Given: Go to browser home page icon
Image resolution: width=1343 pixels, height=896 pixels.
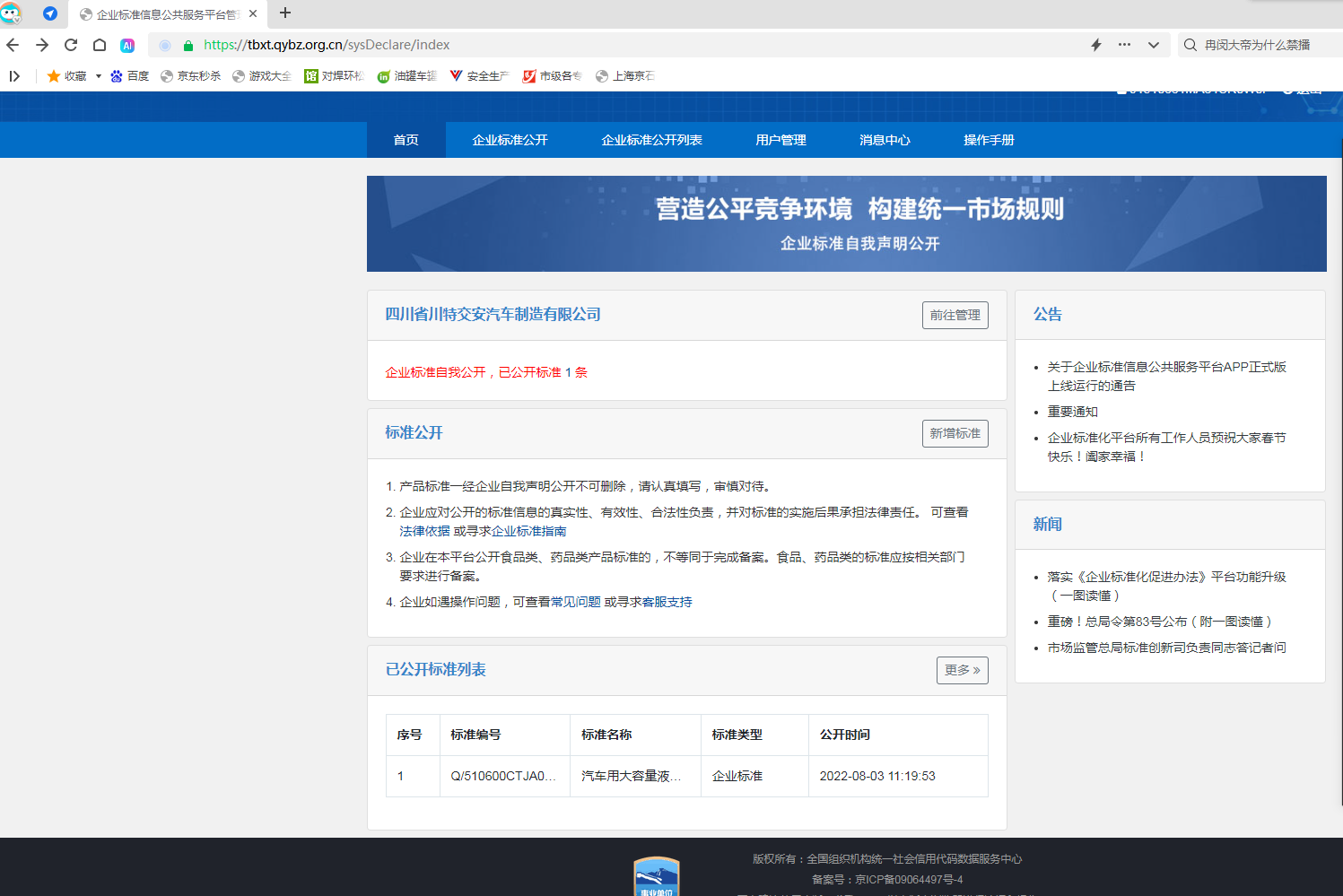Looking at the screenshot, I should click(x=100, y=45).
